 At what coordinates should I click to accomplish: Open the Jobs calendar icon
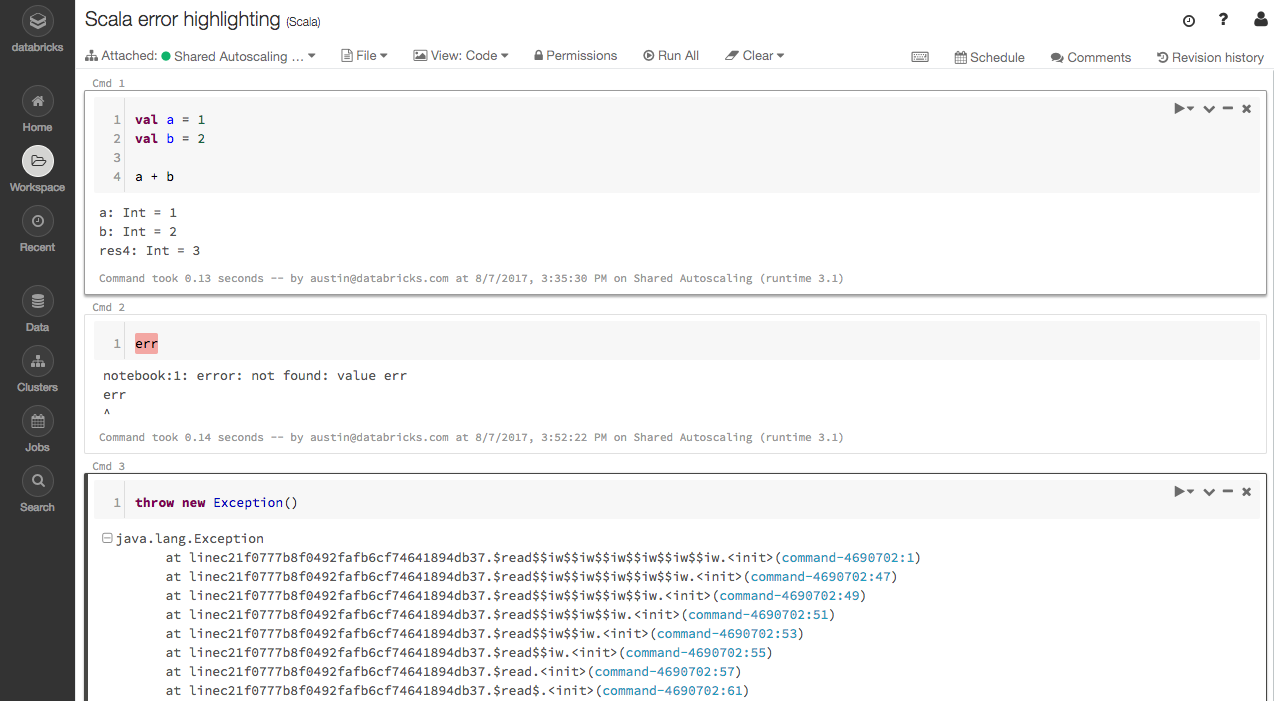pyautogui.click(x=37, y=421)
